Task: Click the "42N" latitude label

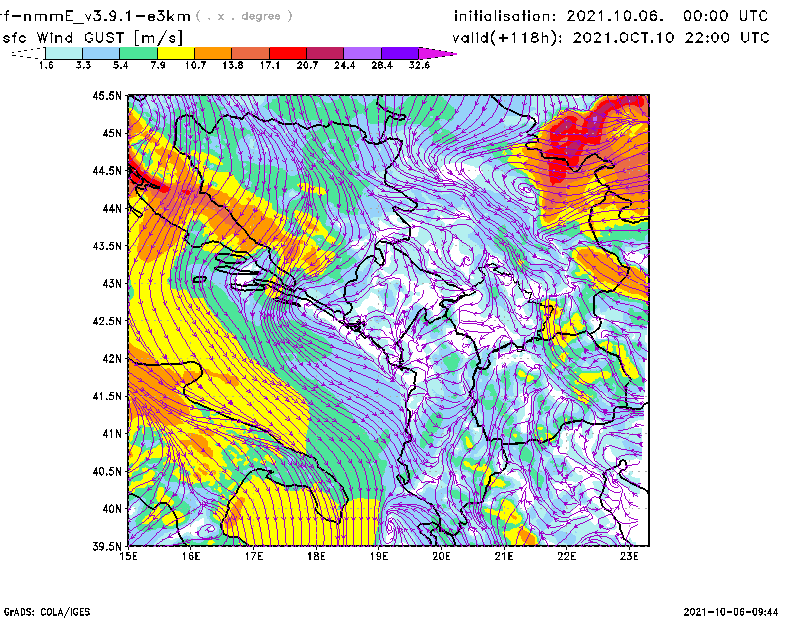Action: point(112,359)
